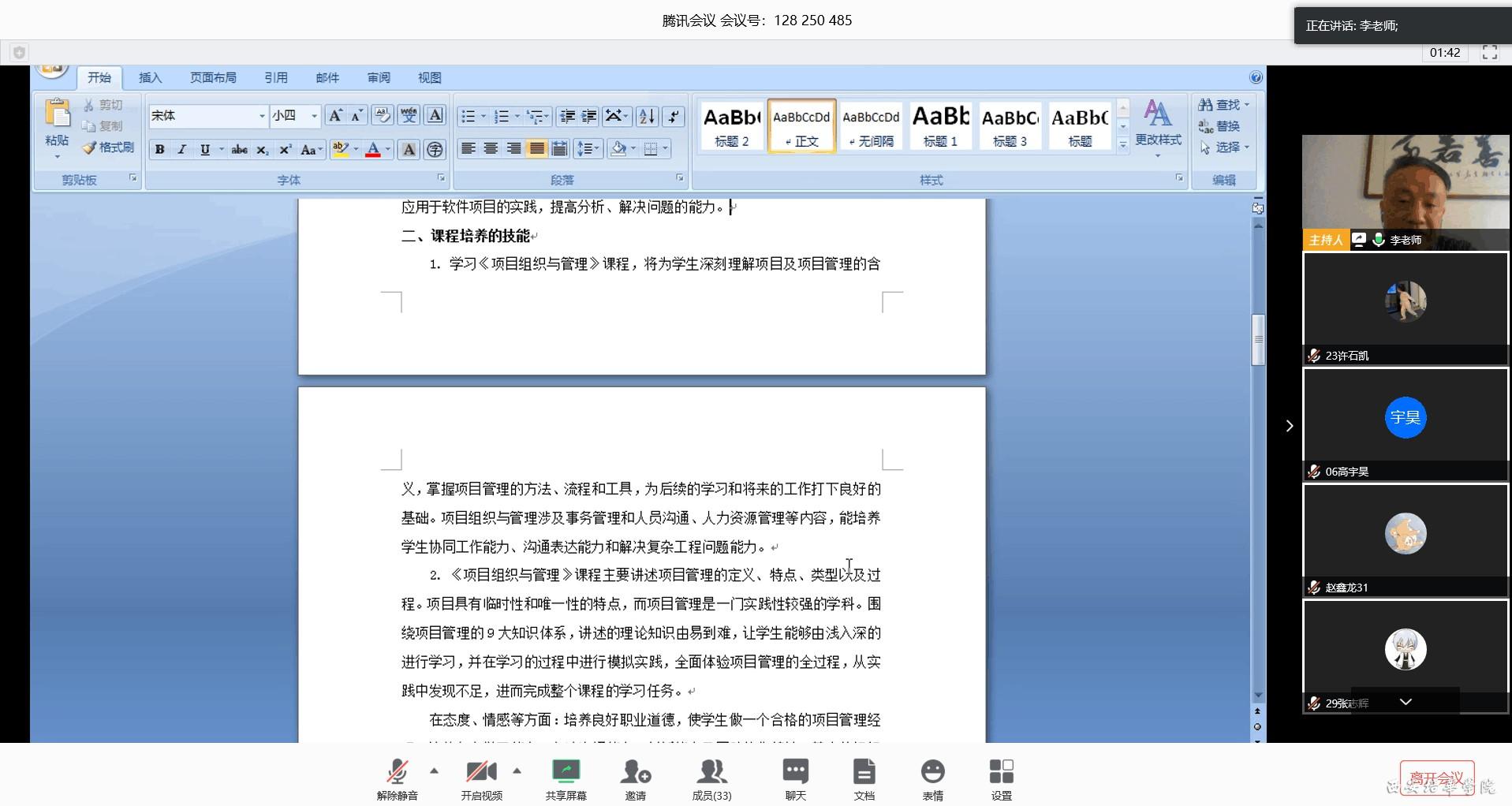Click the bulleted list icon
Screen dimensions: 1512x806
[468, 117]
